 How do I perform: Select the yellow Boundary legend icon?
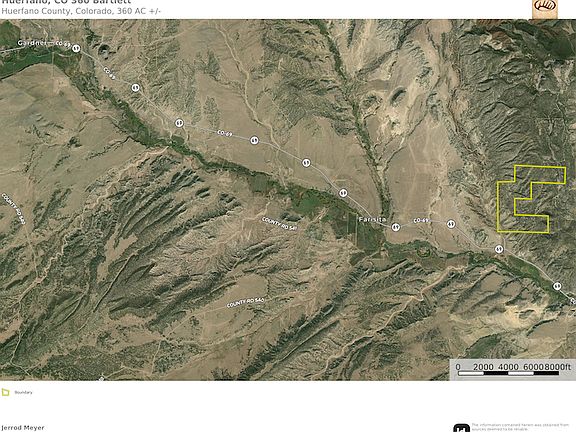coord(6,392)
